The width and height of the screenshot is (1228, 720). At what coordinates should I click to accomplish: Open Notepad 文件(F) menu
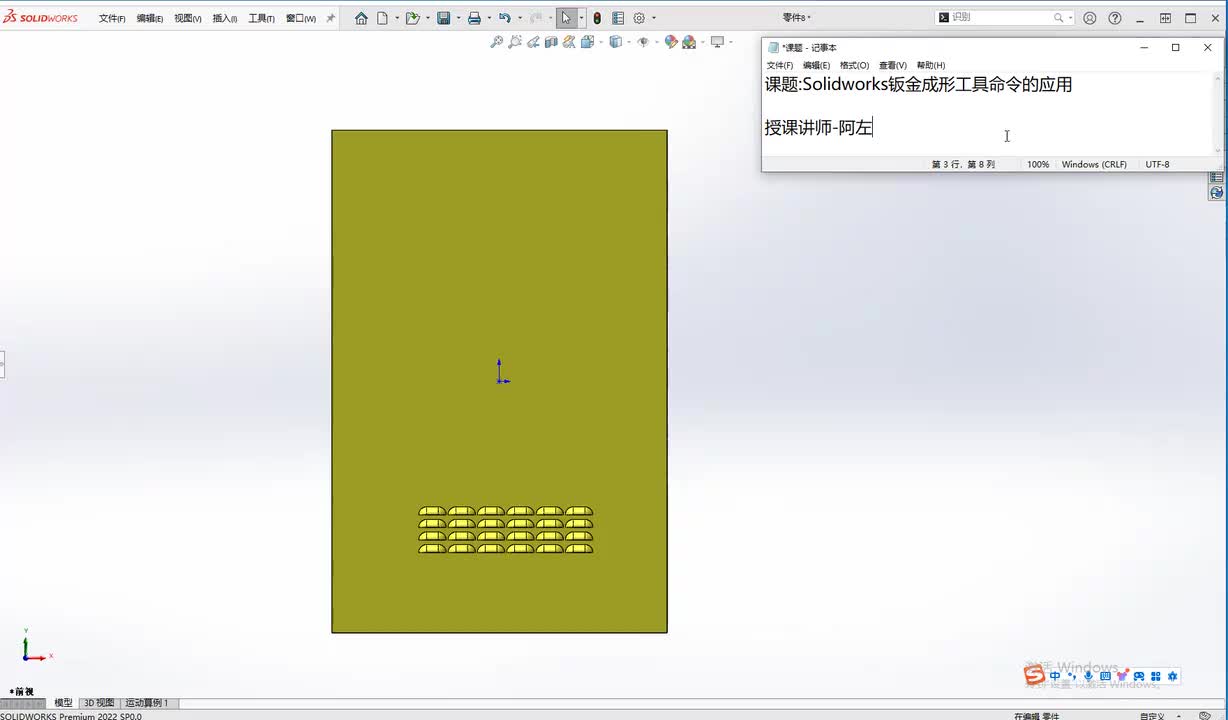click(780, 65)
